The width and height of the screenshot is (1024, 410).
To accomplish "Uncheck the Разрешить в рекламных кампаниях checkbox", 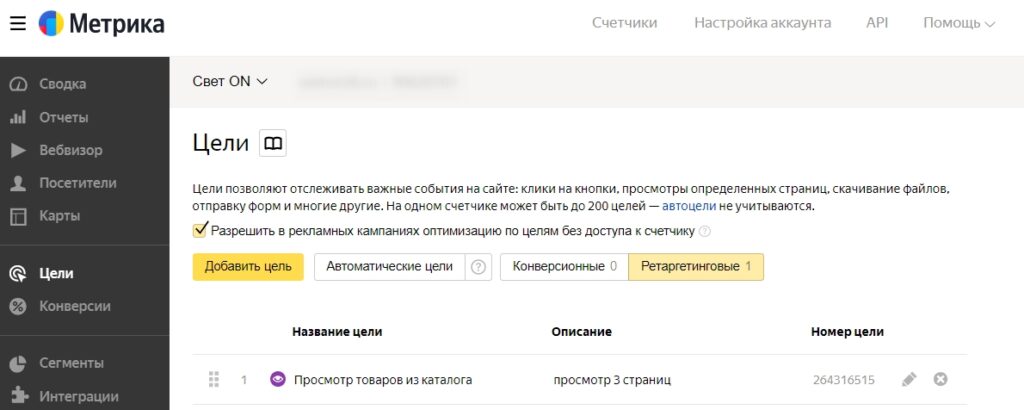I will click(x=200, y=231).
